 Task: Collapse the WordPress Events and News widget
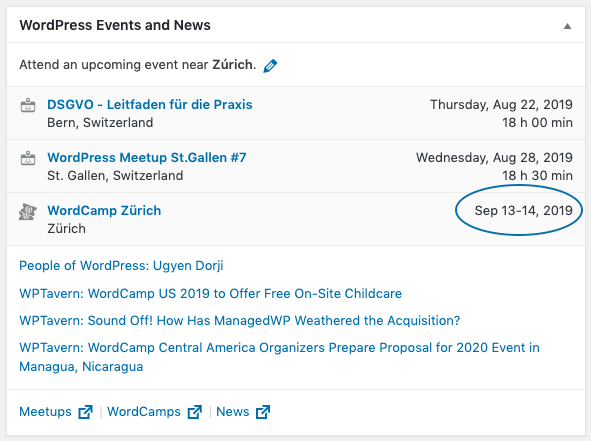567,26
